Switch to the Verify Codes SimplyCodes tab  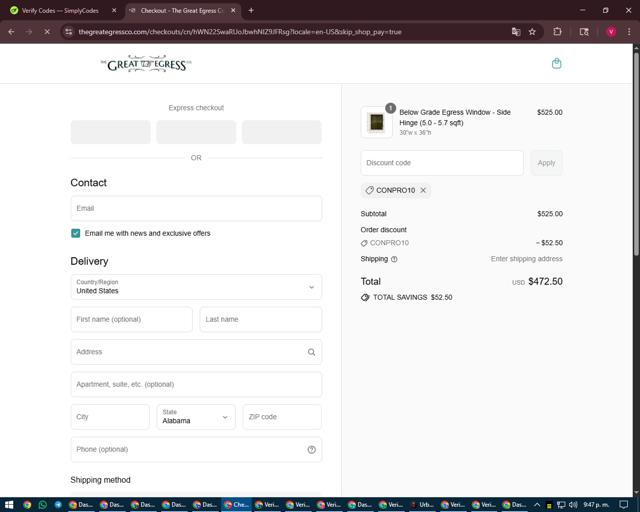point(60,11)
